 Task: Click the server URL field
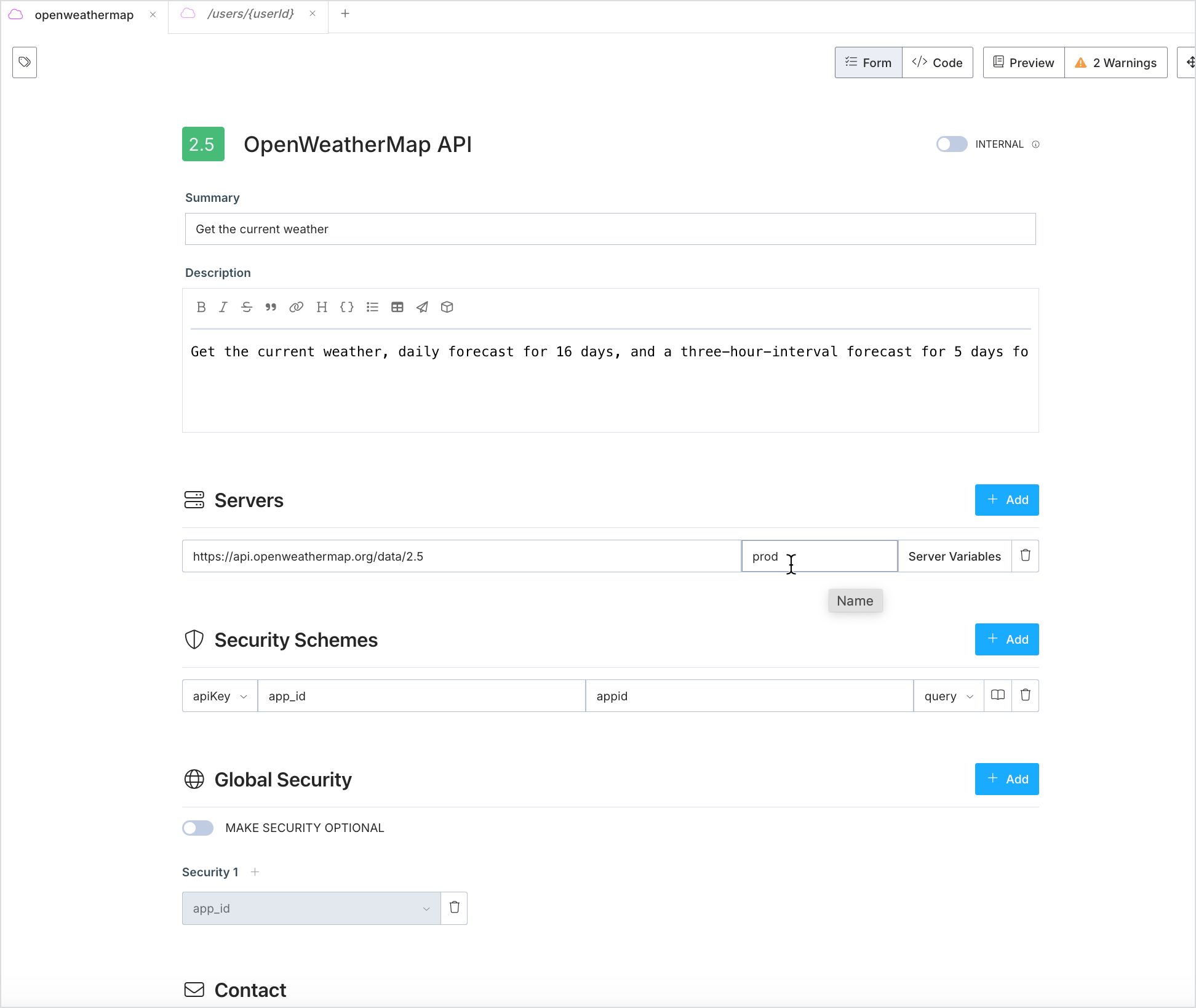(461, 556)
